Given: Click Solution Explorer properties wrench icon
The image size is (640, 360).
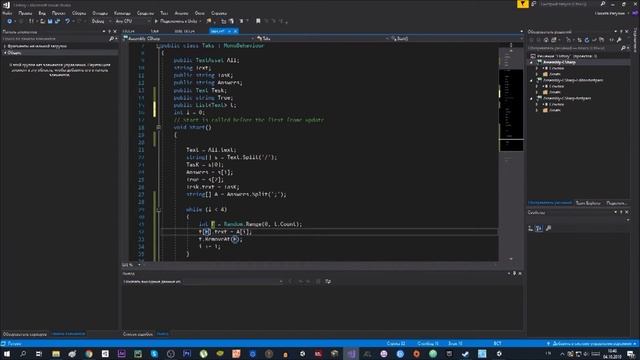Looking at the screenshot, I should [x=619, y=40].
